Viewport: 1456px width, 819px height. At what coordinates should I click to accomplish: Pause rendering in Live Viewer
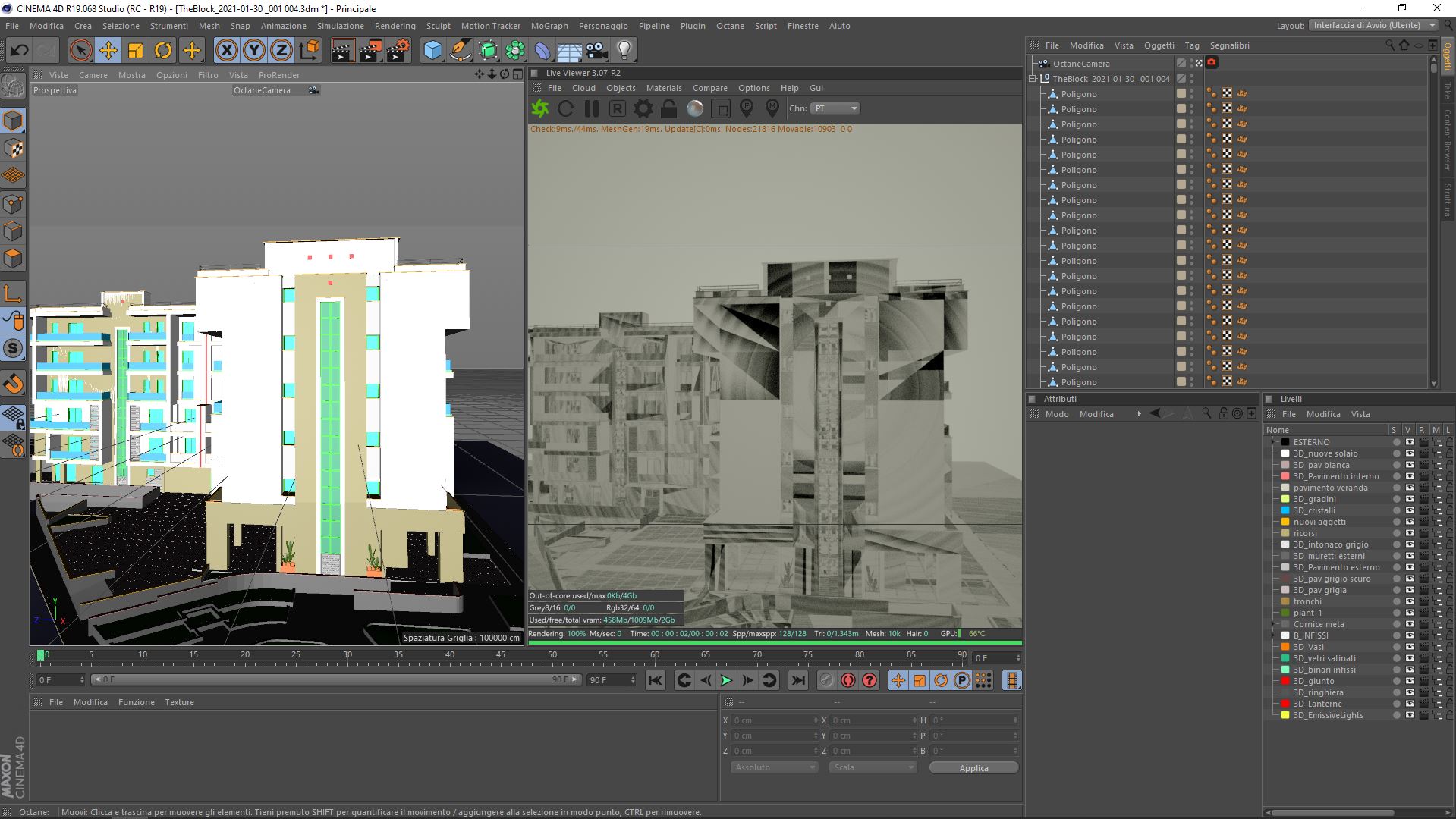pyautogui.click(x=592, y=109)
